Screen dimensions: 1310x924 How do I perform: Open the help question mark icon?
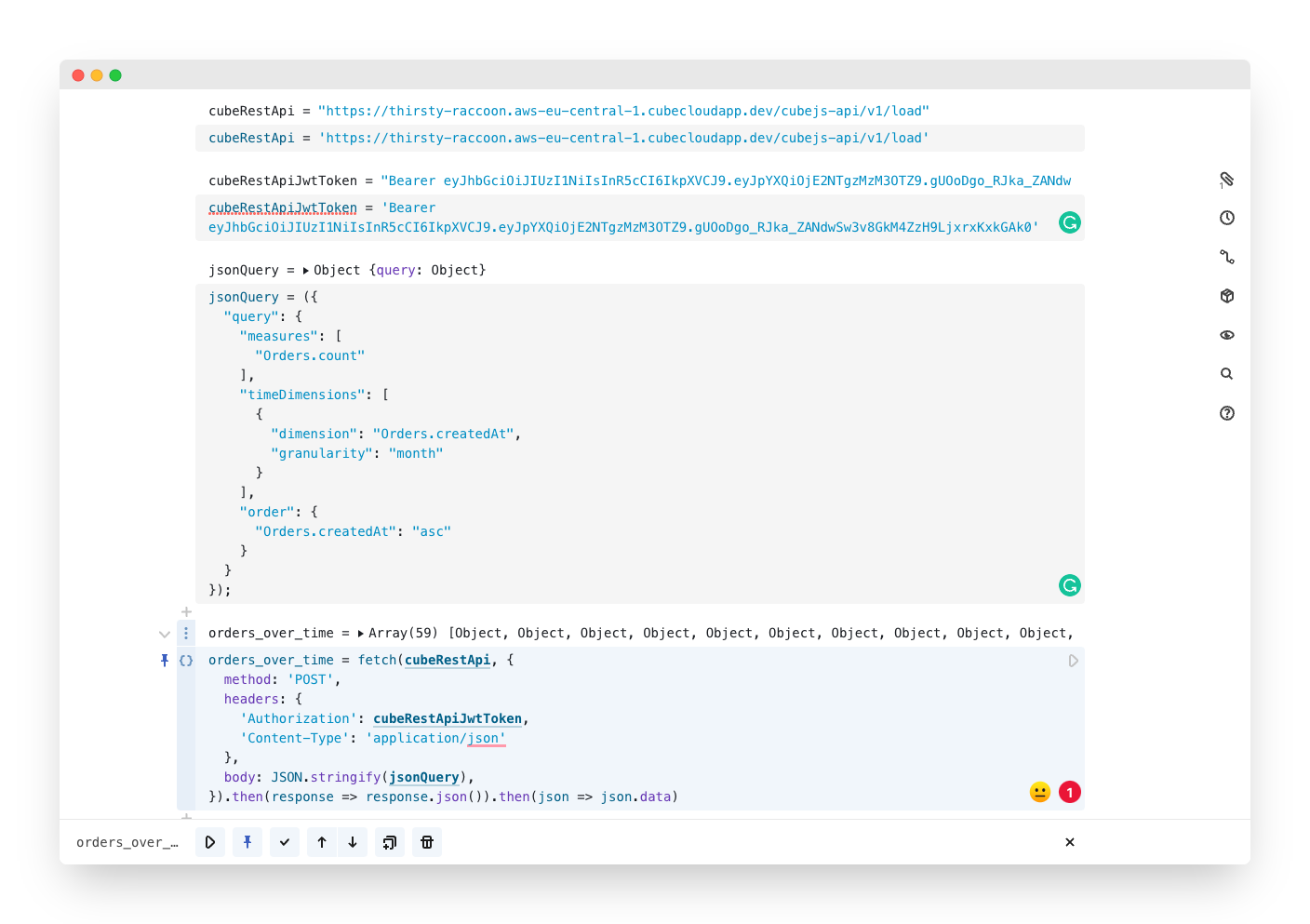pyautogui.click(x=1226, y=413)
